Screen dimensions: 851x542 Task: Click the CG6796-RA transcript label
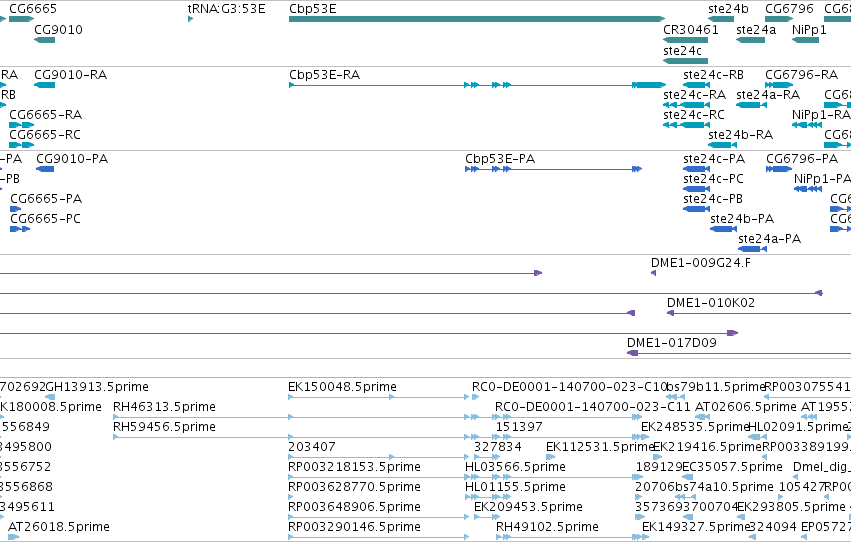pos(802,75)
